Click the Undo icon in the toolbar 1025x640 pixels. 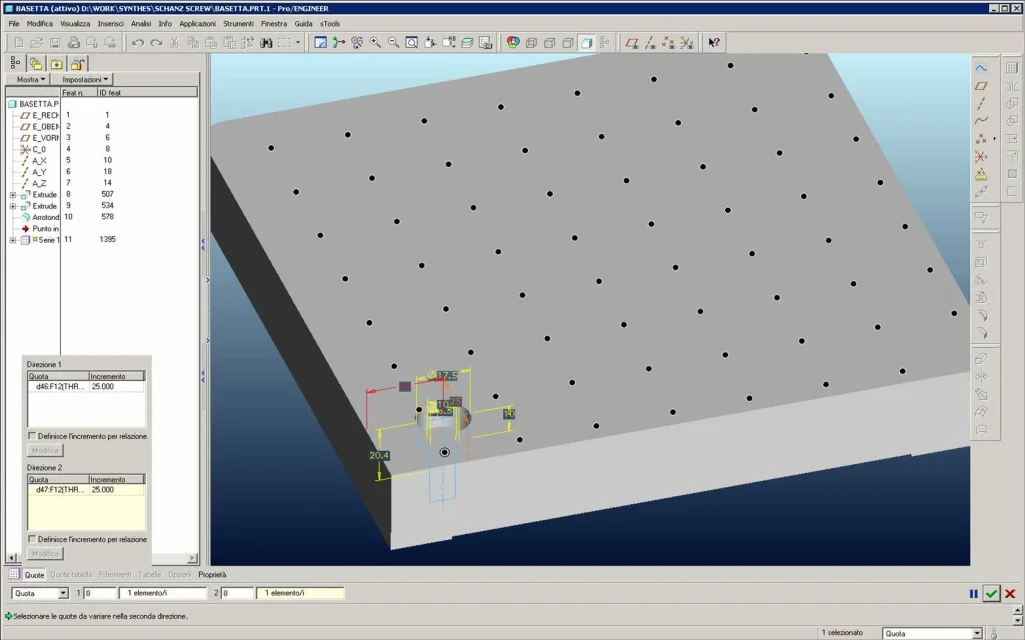click(x=137, y=43)
